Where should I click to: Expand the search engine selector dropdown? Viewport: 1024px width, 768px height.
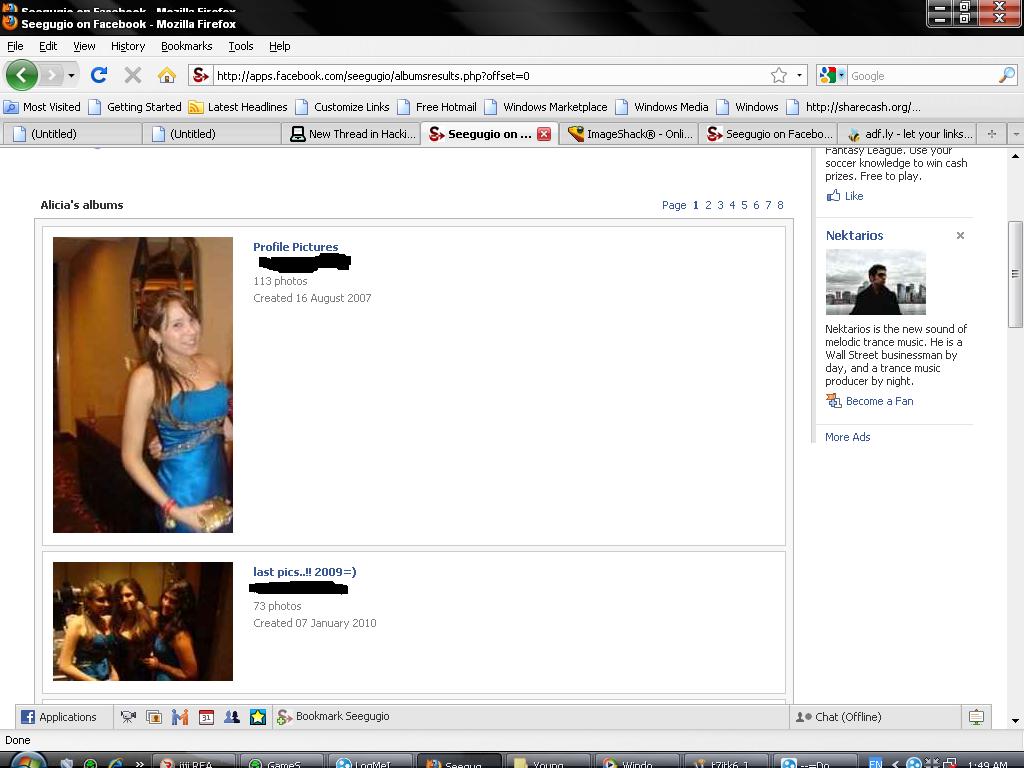(832, 75)
